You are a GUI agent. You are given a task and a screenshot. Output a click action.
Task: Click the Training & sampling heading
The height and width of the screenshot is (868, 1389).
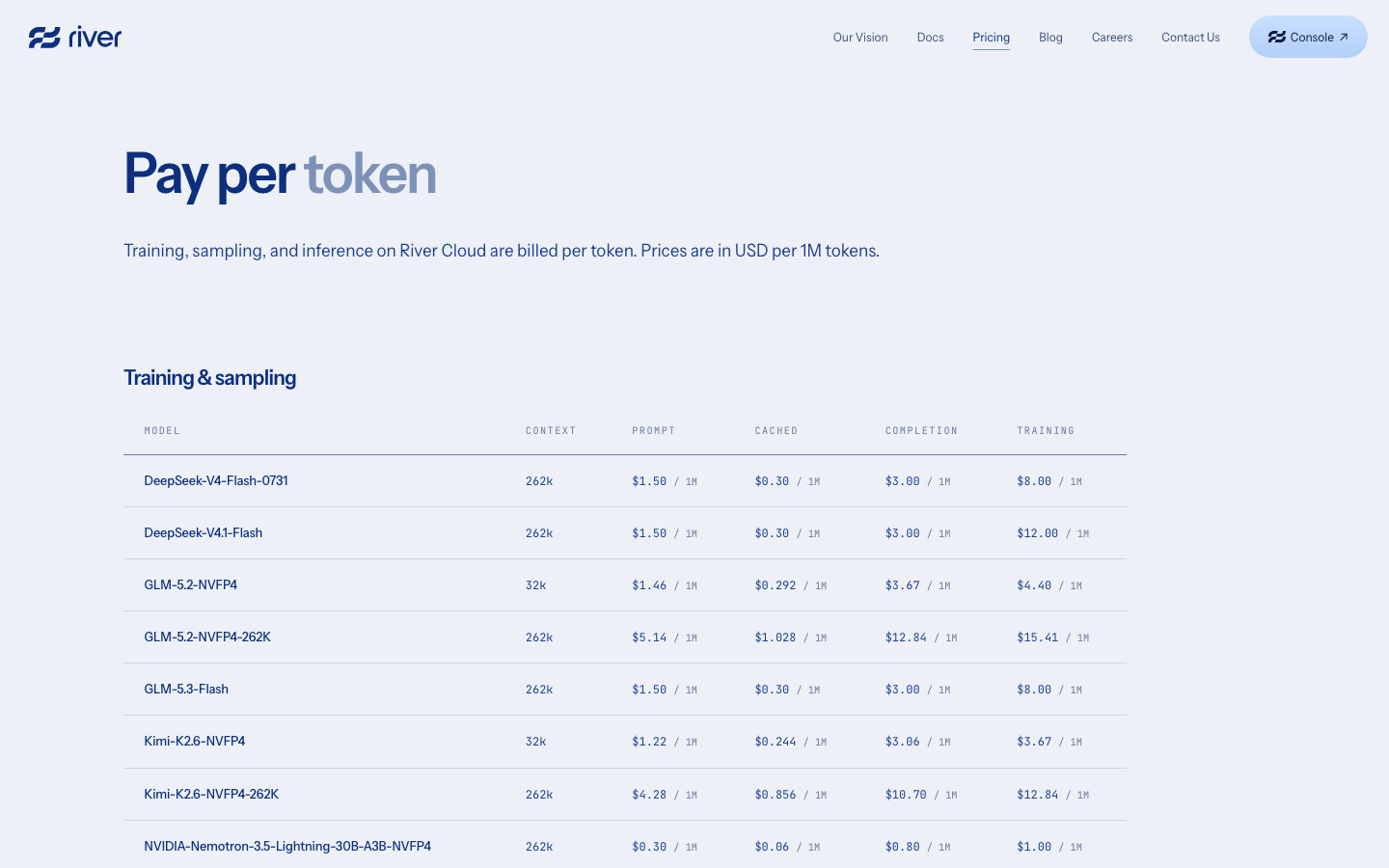coord(209,377)
